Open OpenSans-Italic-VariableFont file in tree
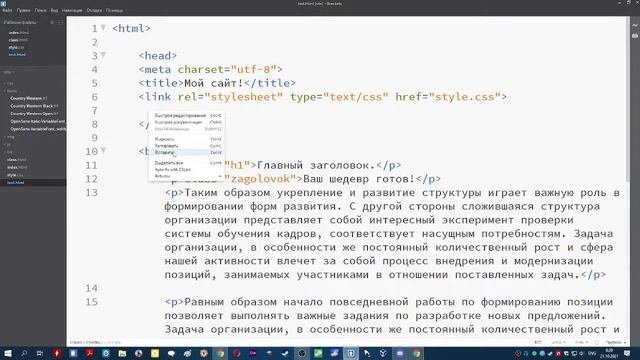Viewport: 640px width, 360px height. pos(38,121)
